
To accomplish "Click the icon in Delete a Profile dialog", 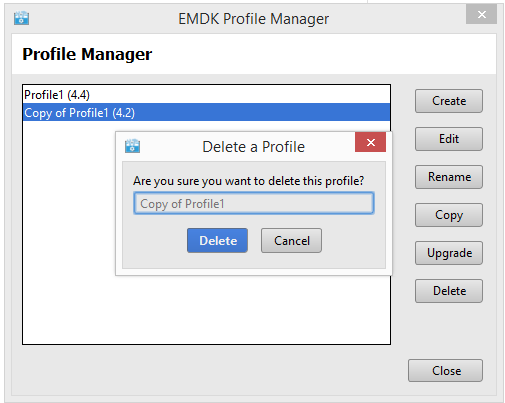I will [x=132, y=146].
